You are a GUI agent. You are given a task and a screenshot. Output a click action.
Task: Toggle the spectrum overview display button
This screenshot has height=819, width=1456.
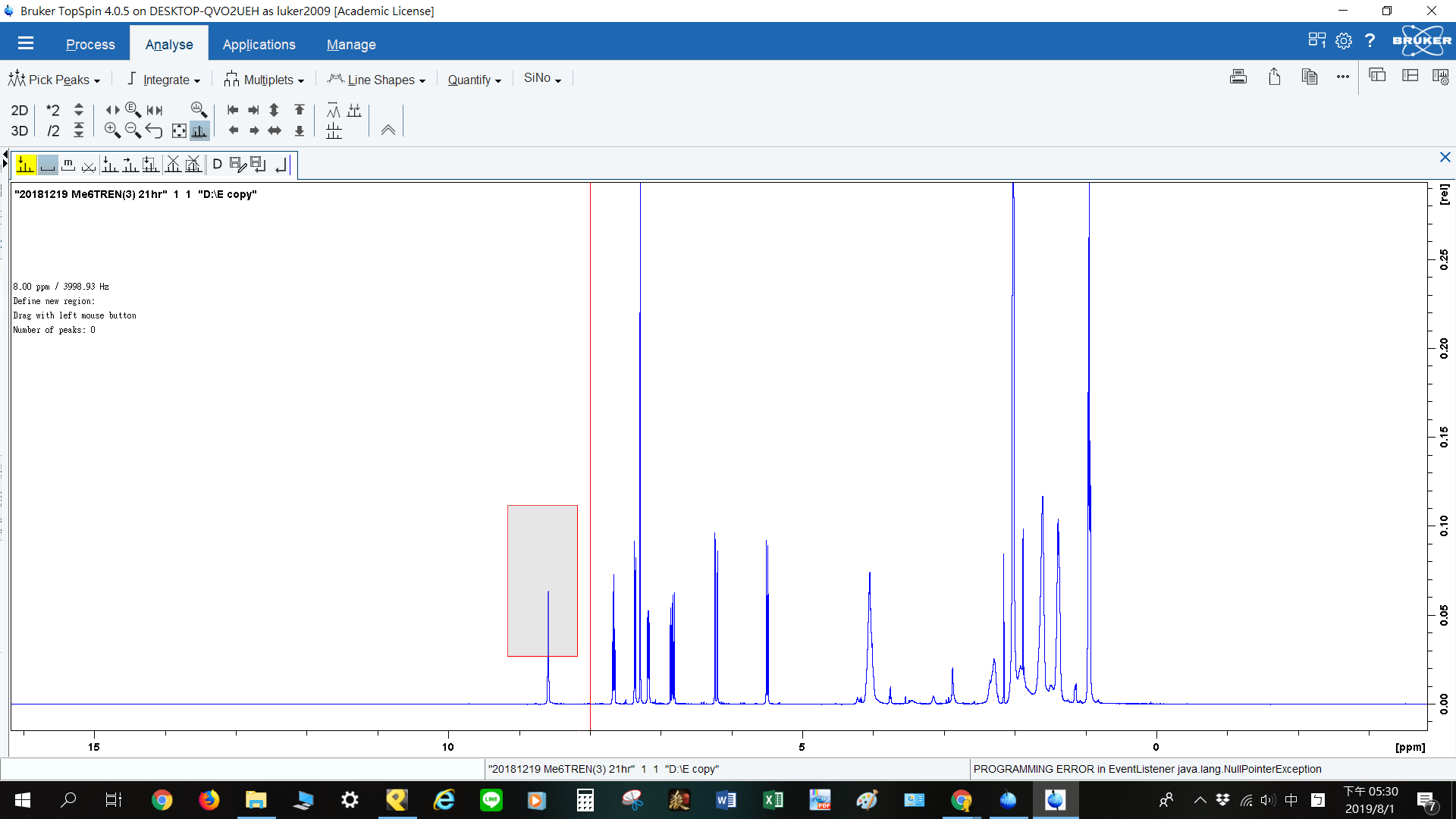pyautogui.click(x=199, y=130)
